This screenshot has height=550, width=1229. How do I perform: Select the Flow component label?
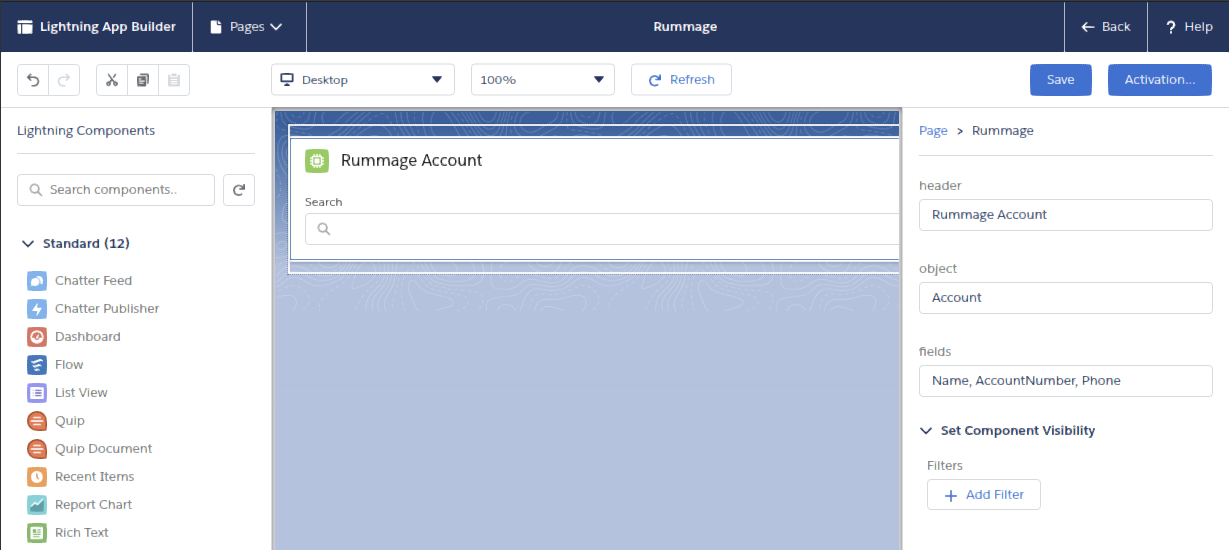point(69,365)
